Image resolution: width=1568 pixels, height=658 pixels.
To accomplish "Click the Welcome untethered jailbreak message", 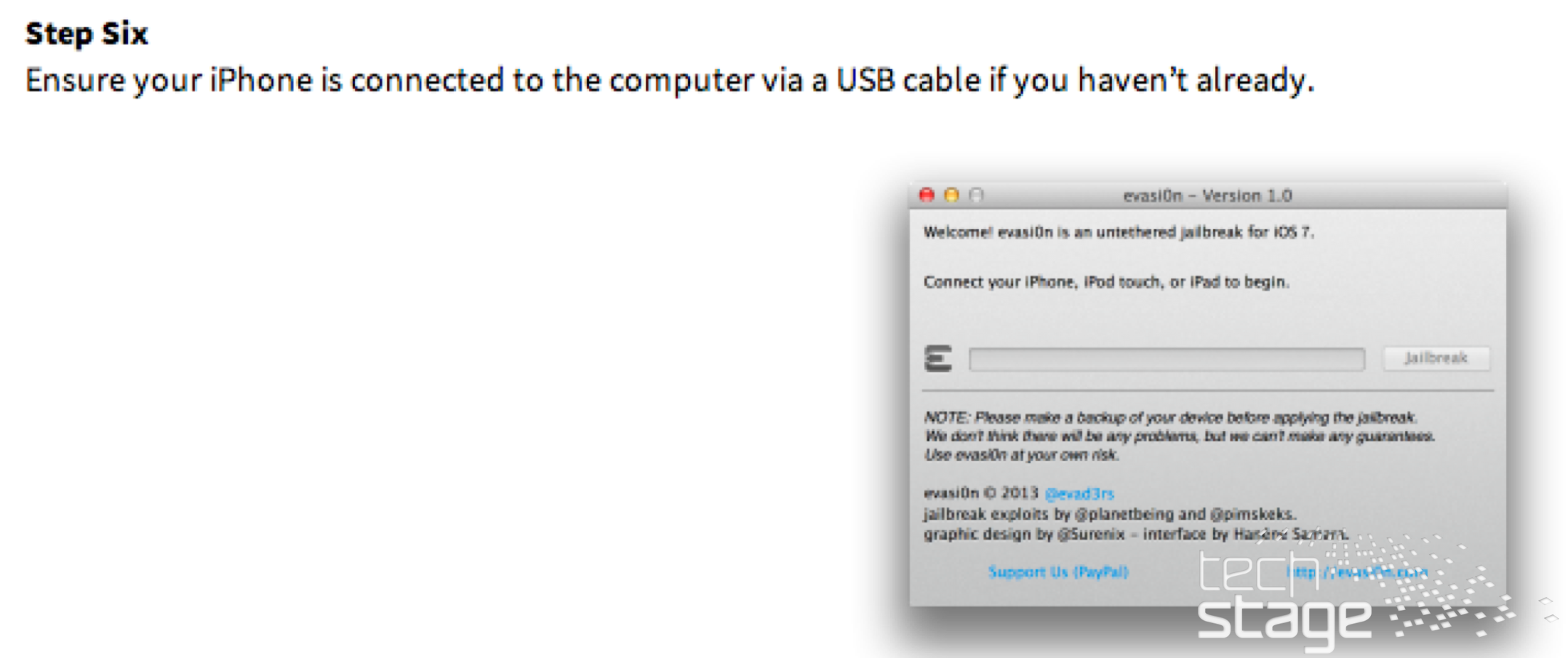I will 1119,233.
